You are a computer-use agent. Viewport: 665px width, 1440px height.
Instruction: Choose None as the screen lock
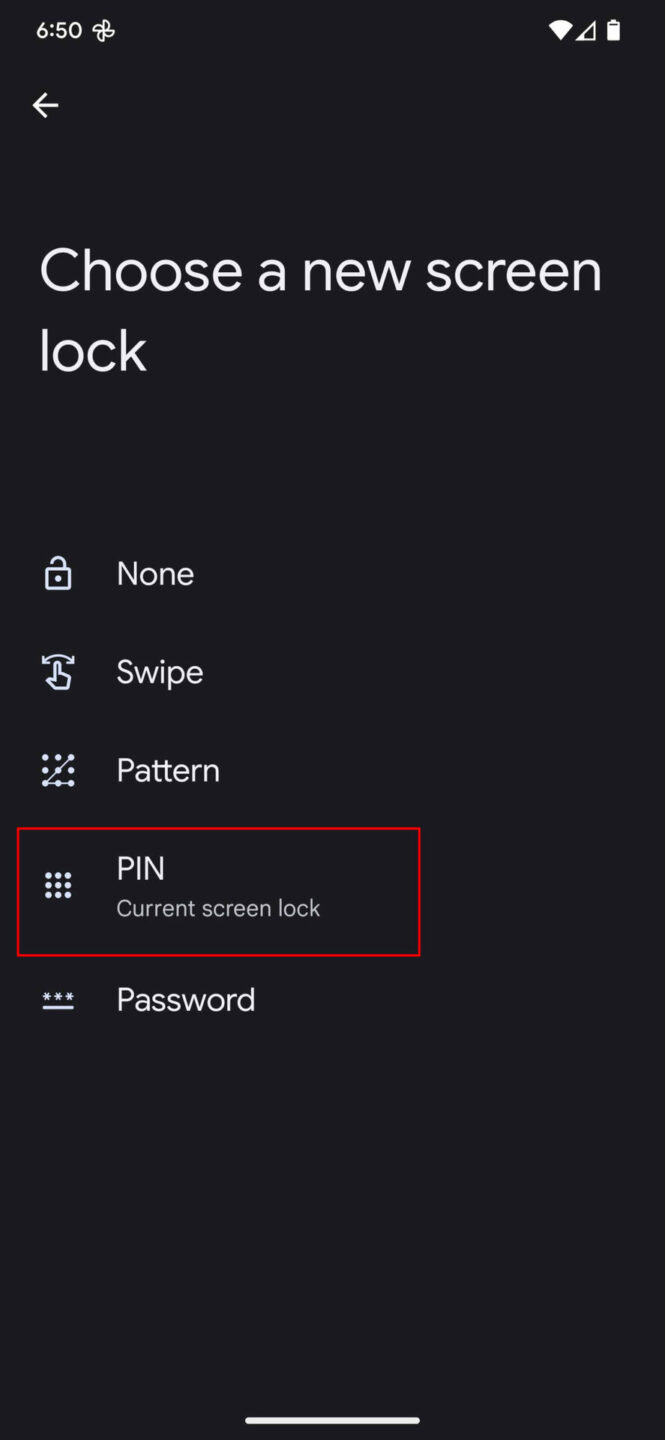(155, 573)
